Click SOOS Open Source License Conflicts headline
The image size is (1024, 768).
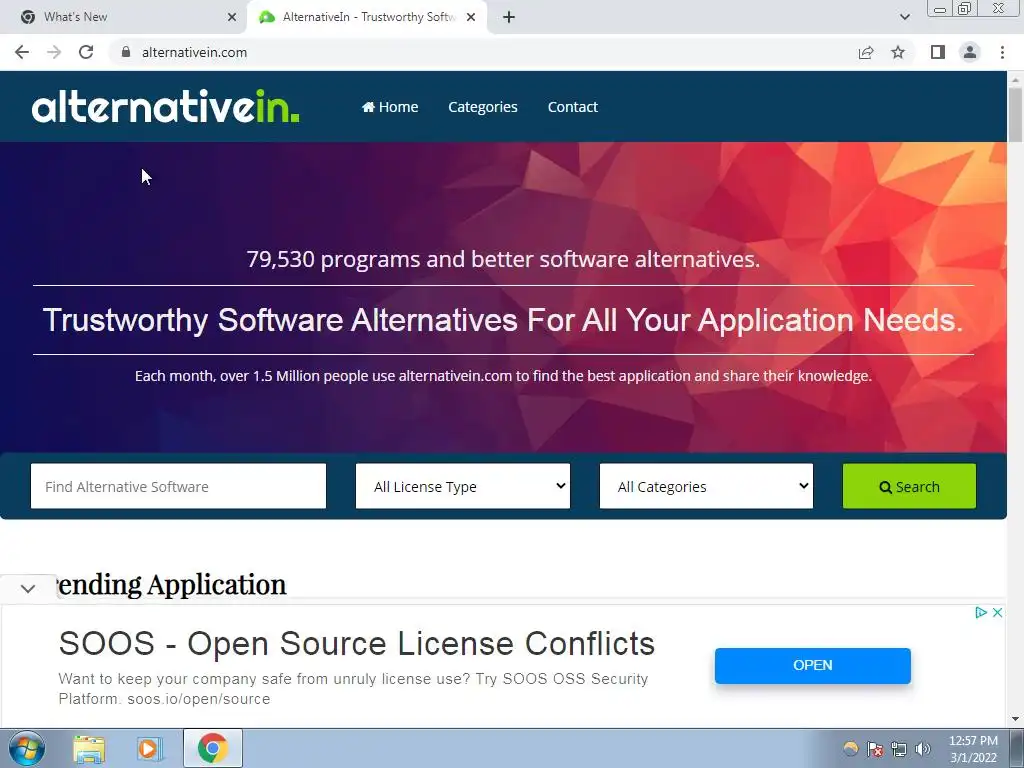click(x=357, y=643)
